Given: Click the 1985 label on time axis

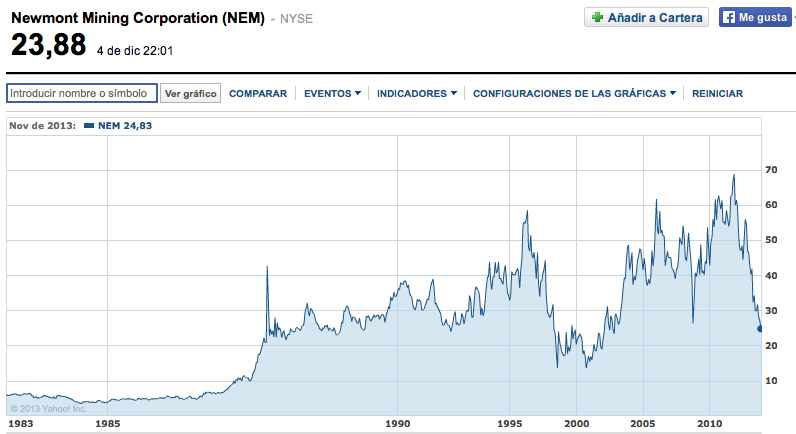Looking at the screenshot, I should (x=108, y=424).
